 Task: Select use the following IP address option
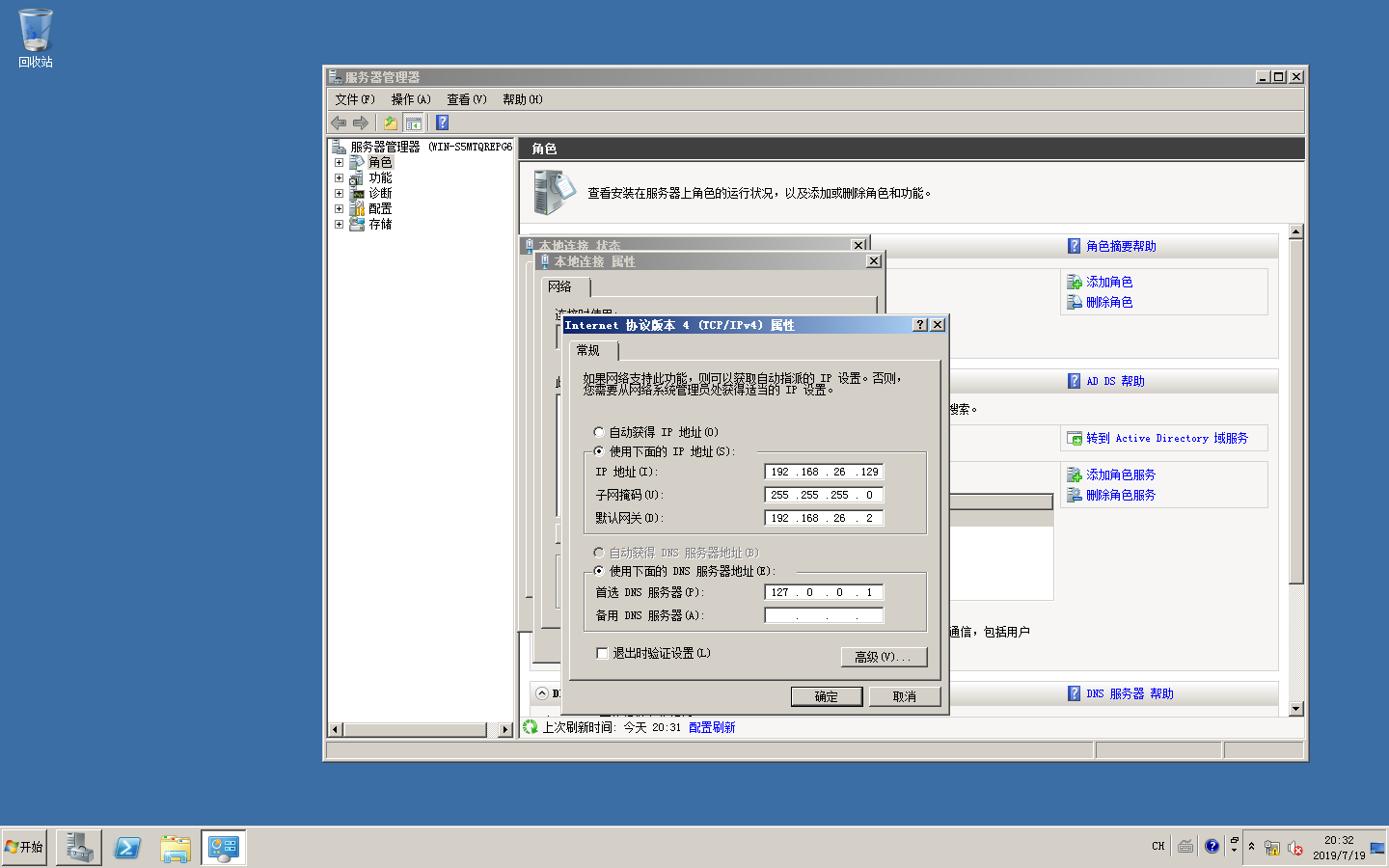point(599,451)
